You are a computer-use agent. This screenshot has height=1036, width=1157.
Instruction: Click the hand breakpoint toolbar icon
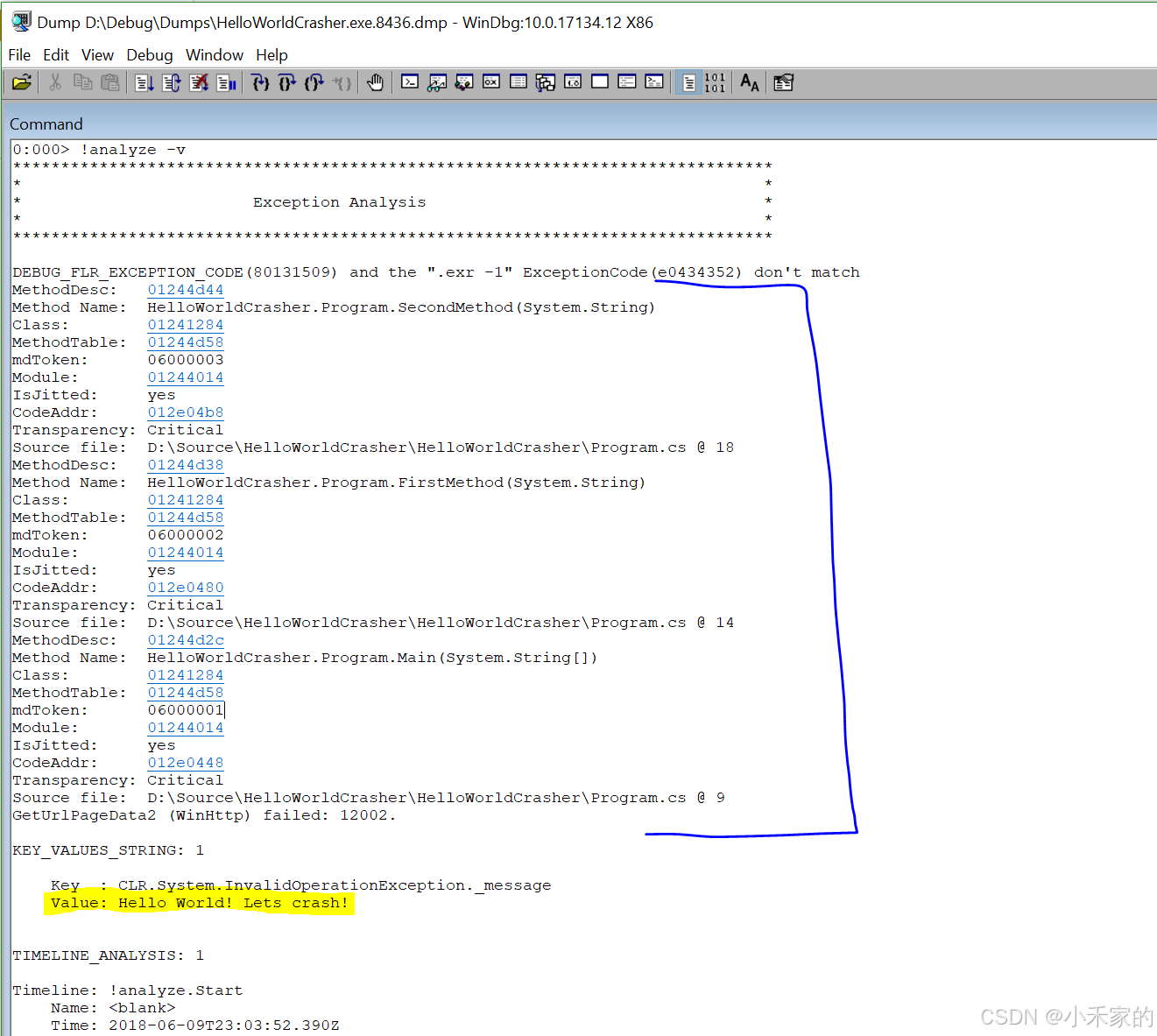[376, 82]
